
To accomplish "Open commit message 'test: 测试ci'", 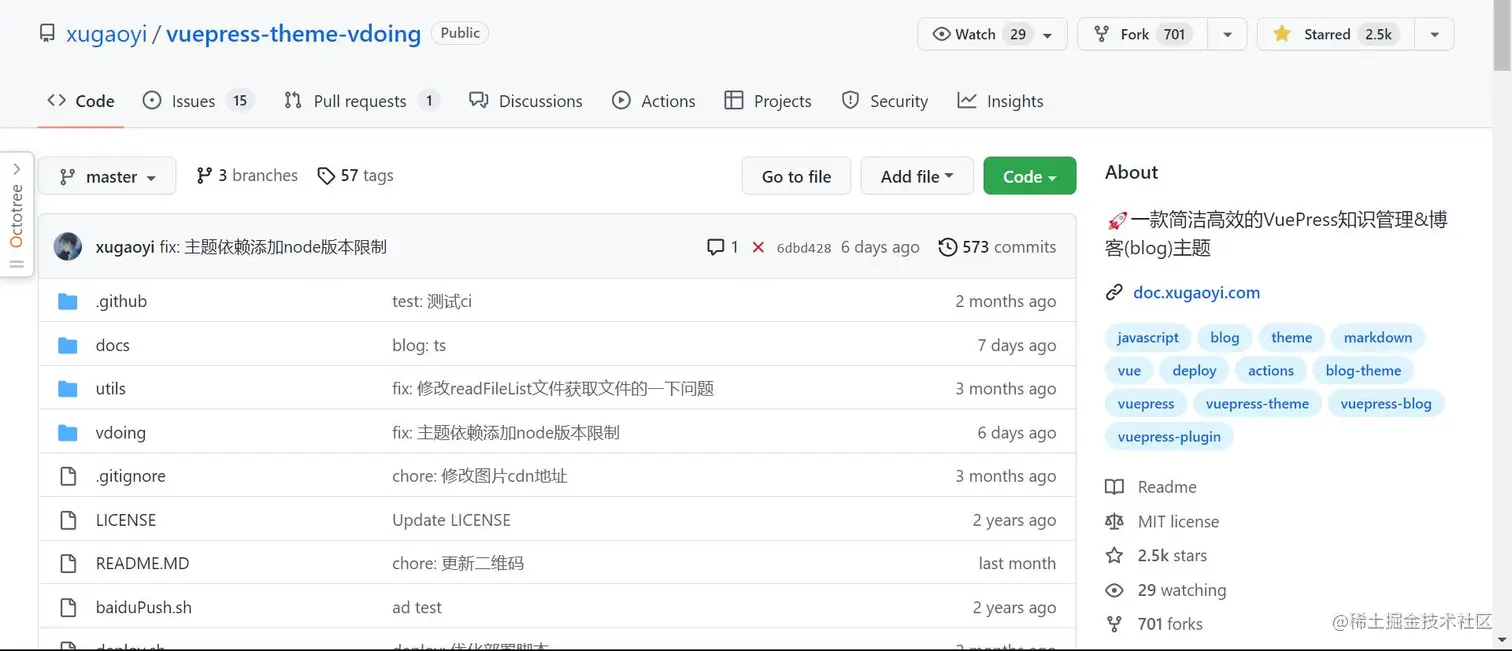I will coord(432,301).
